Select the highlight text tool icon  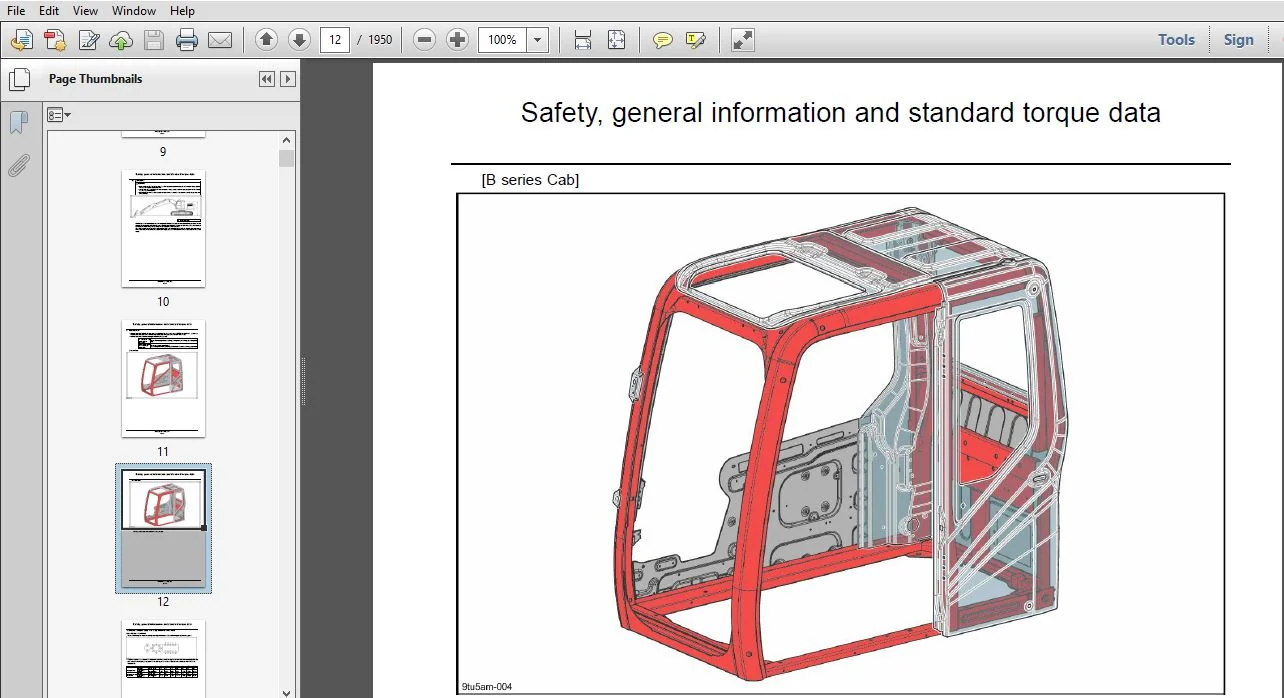[x=696, y=40]
